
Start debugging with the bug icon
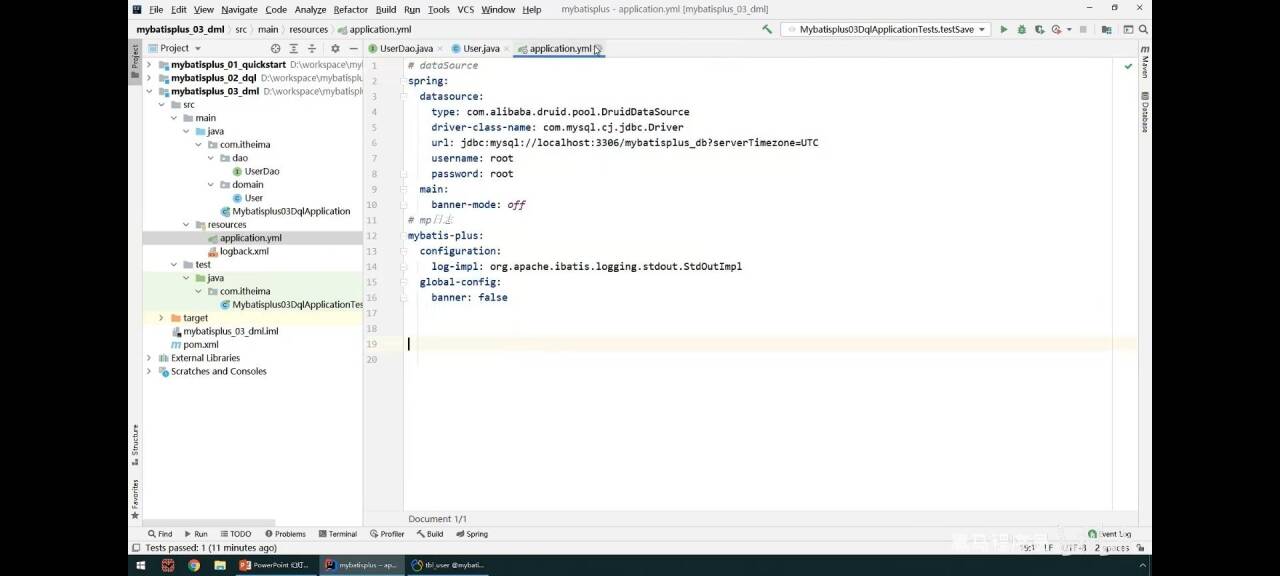1022,30
